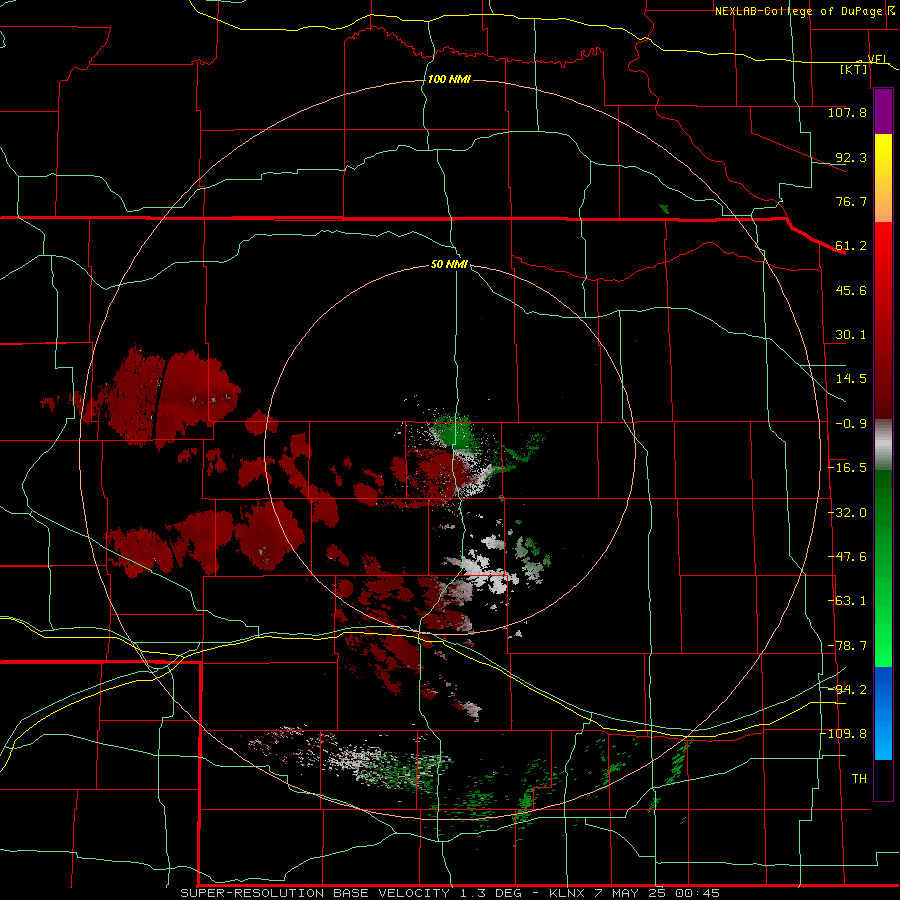This screenshot has height=900, width=900.
Task: Click the 100 NMI range ring label
Action: pos(449,79)
